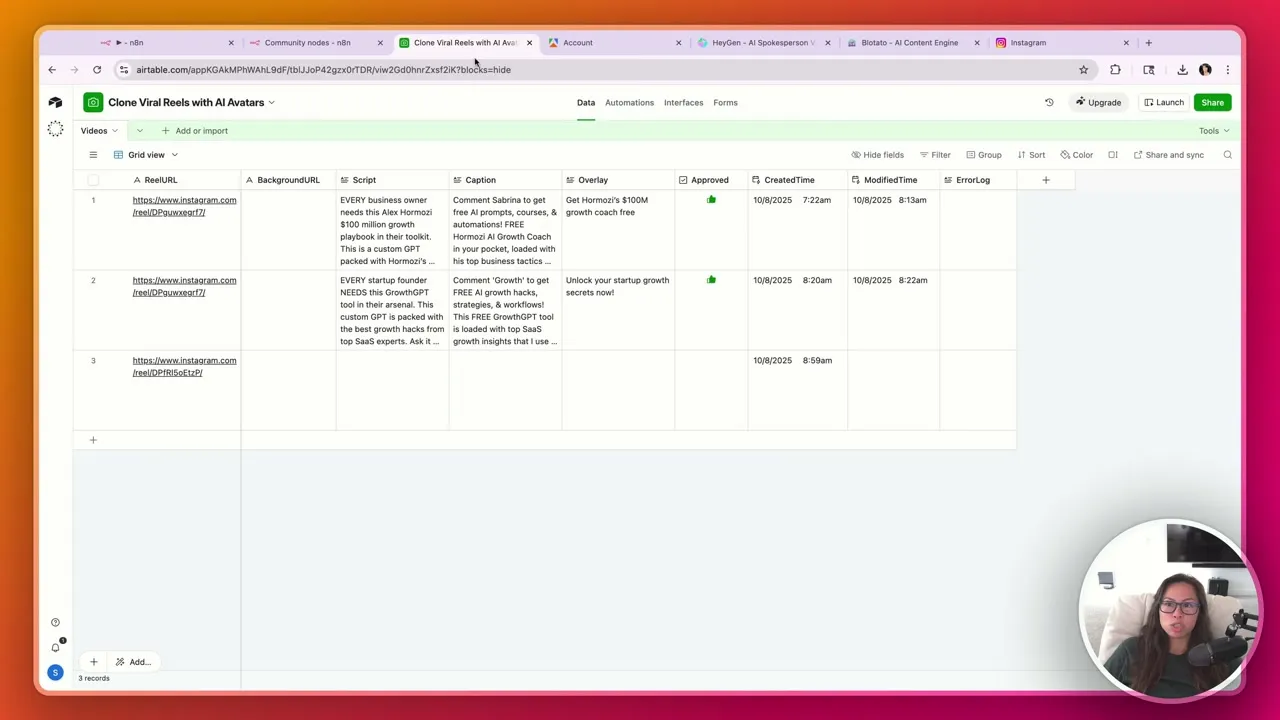
Task: Open the Chrome profile avatar
Action: pyautogui.click(x=1205, y=70)
